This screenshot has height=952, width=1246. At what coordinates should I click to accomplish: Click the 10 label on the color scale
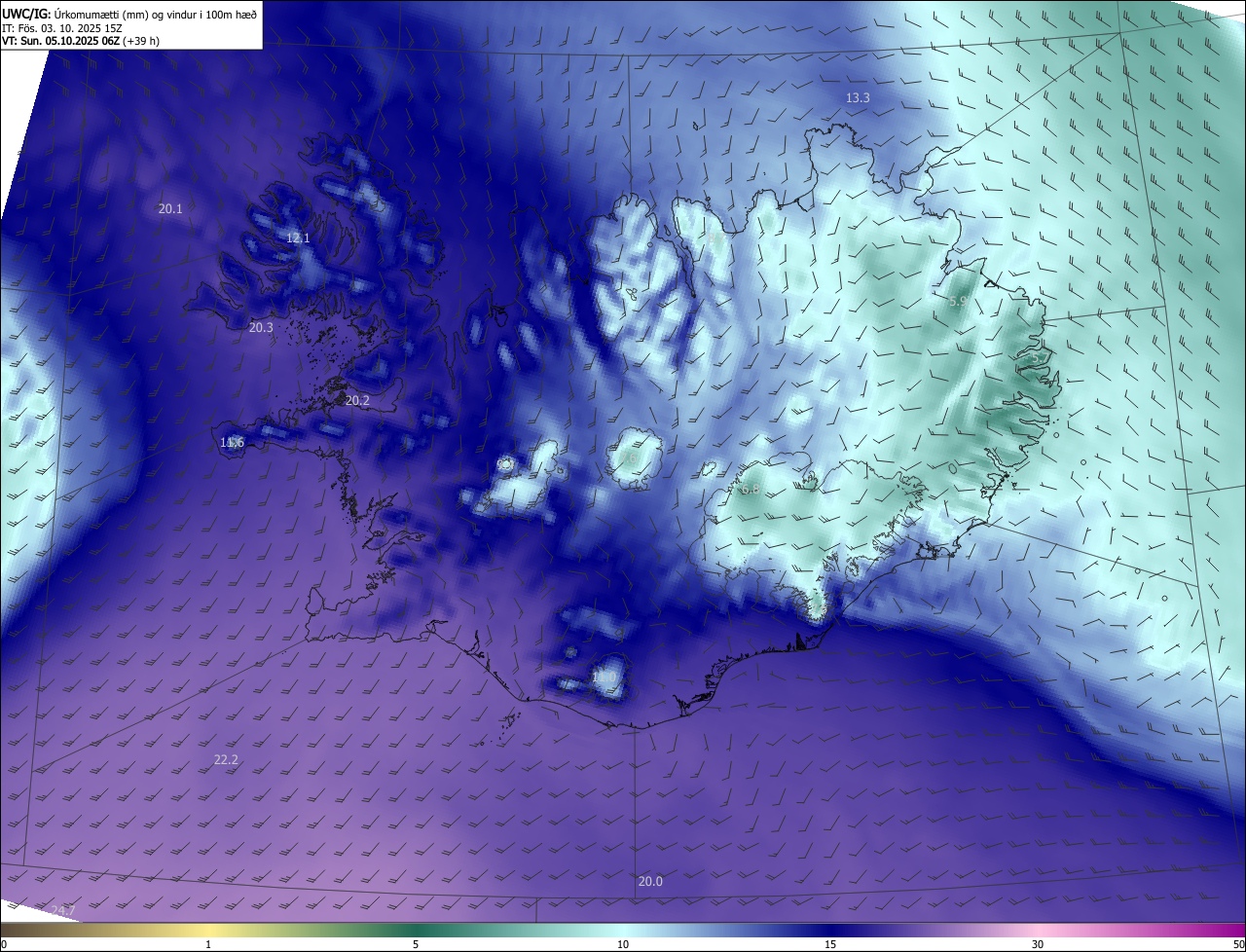(623, 944)
